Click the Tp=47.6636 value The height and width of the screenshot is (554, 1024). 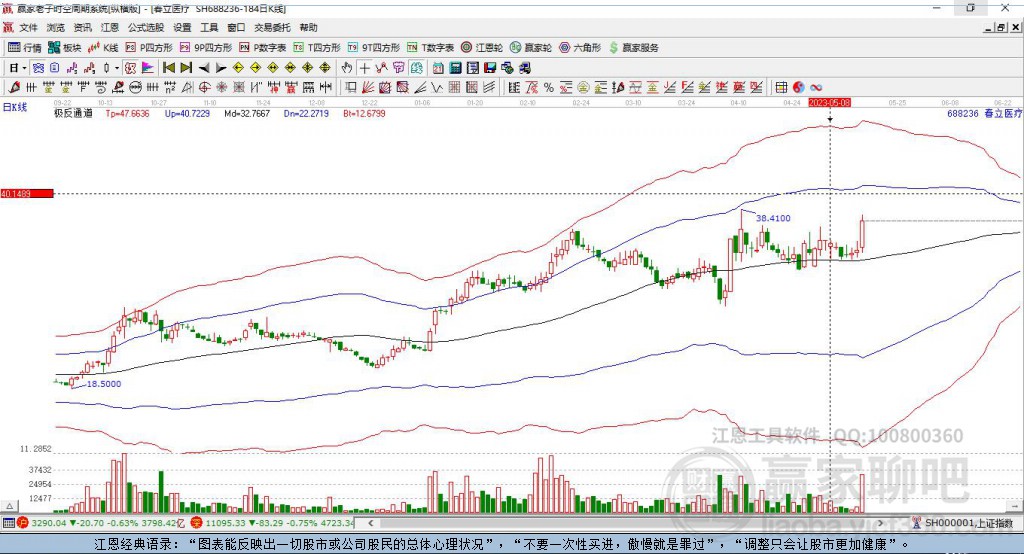(127, 113)
